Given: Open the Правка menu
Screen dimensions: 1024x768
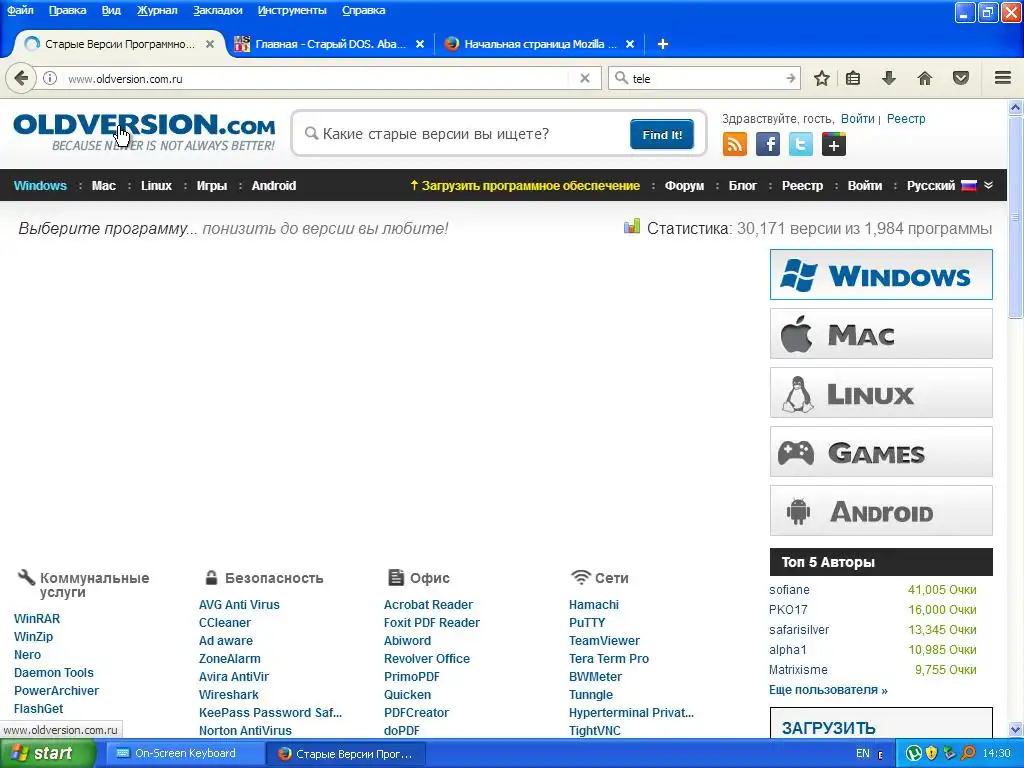Looking at the screenshot, I should pos(67,10).
